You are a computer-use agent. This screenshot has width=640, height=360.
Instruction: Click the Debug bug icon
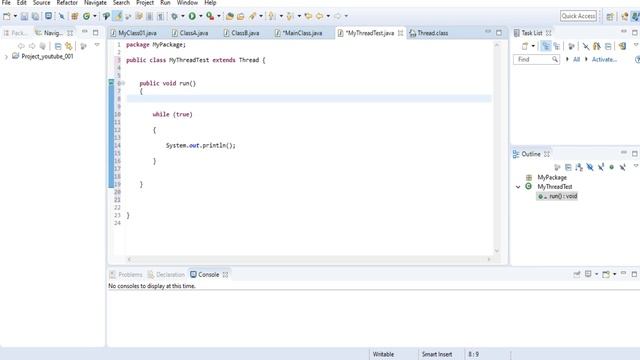click(x=174, y=16)
